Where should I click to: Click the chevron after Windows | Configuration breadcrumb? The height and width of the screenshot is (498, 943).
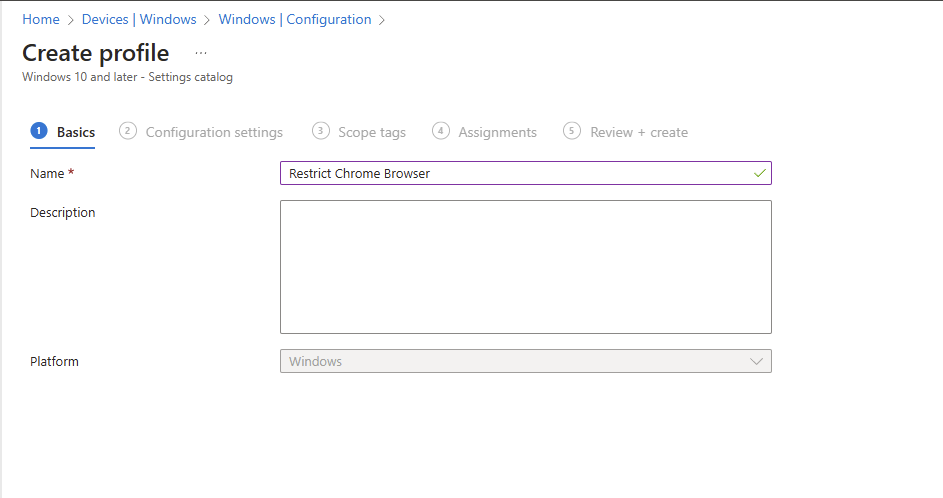coord(383,20)
